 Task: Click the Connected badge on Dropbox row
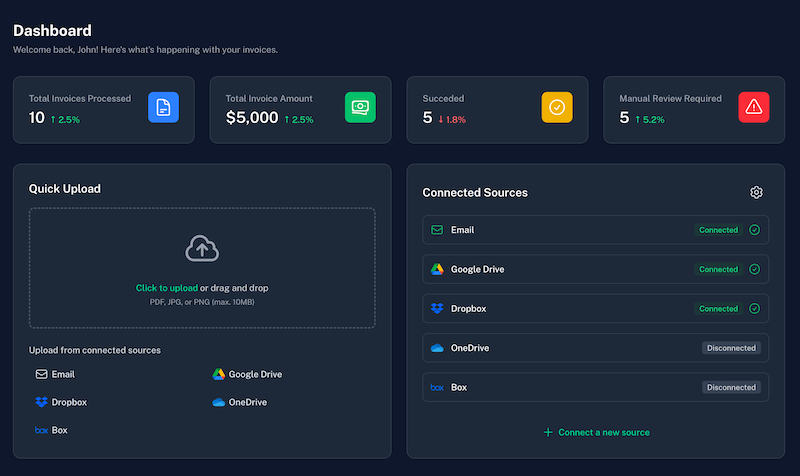pos(718,309)
